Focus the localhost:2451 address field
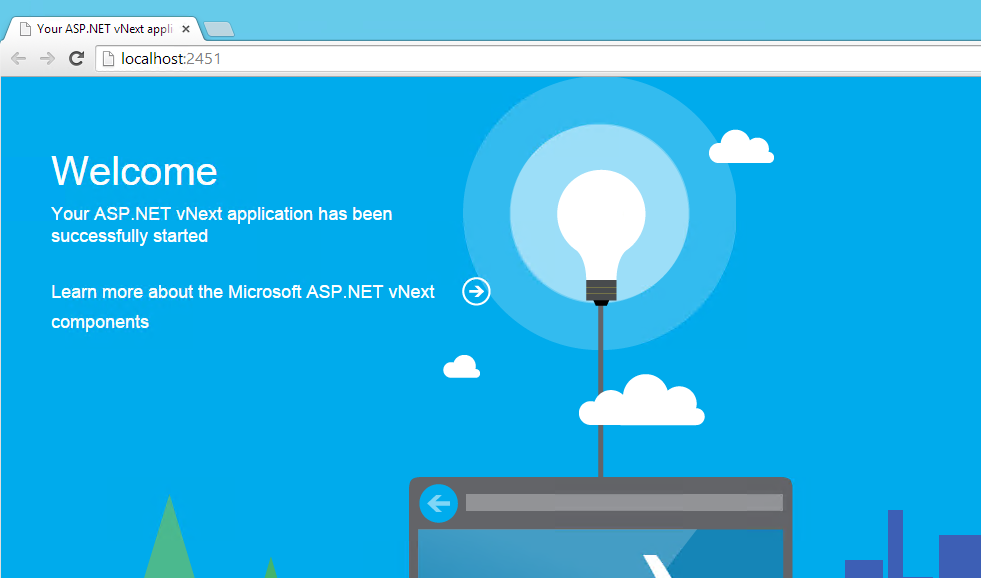The image size is (981, 578). [x=538, y=59]
